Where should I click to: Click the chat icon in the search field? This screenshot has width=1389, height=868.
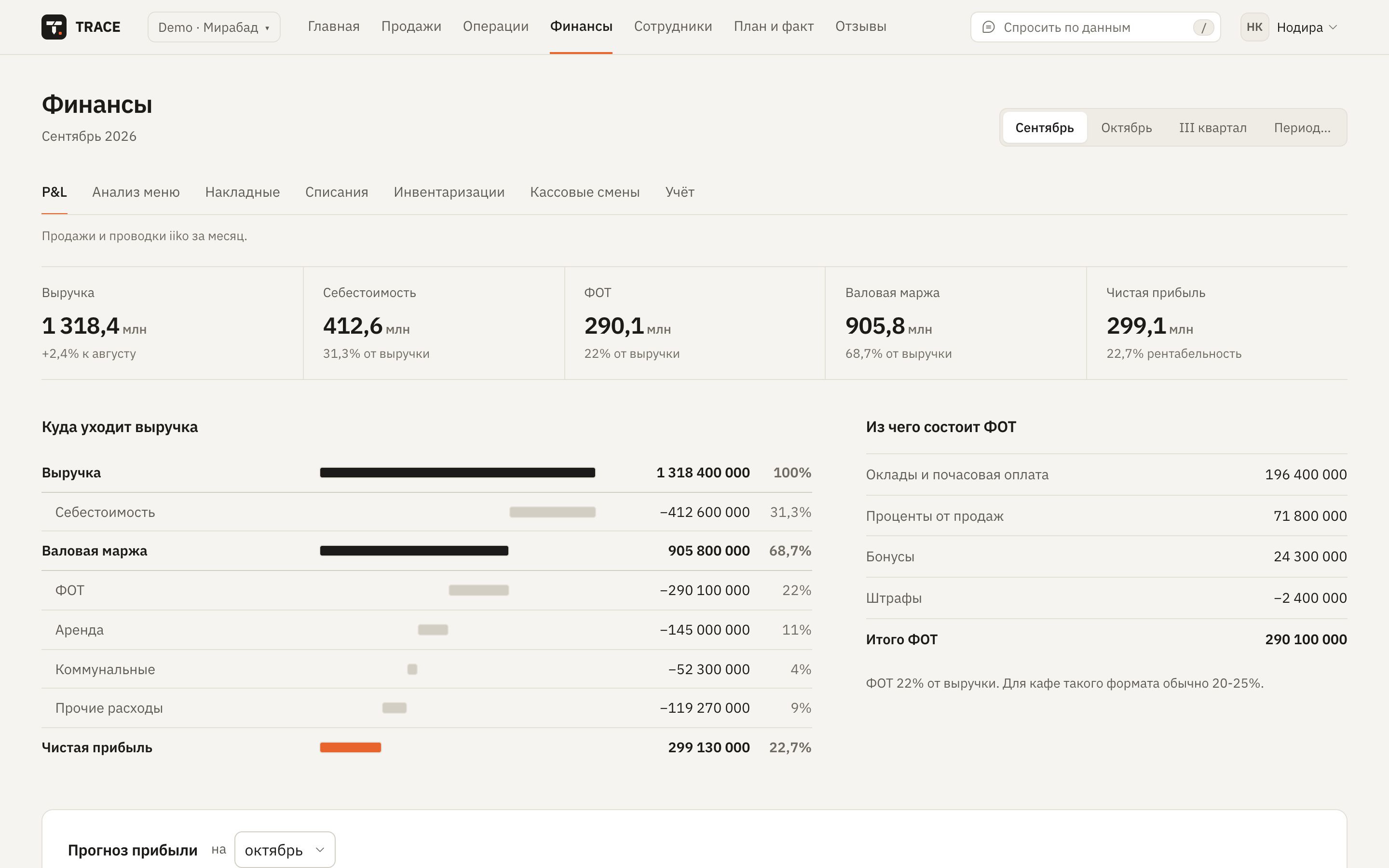(988, 27)
